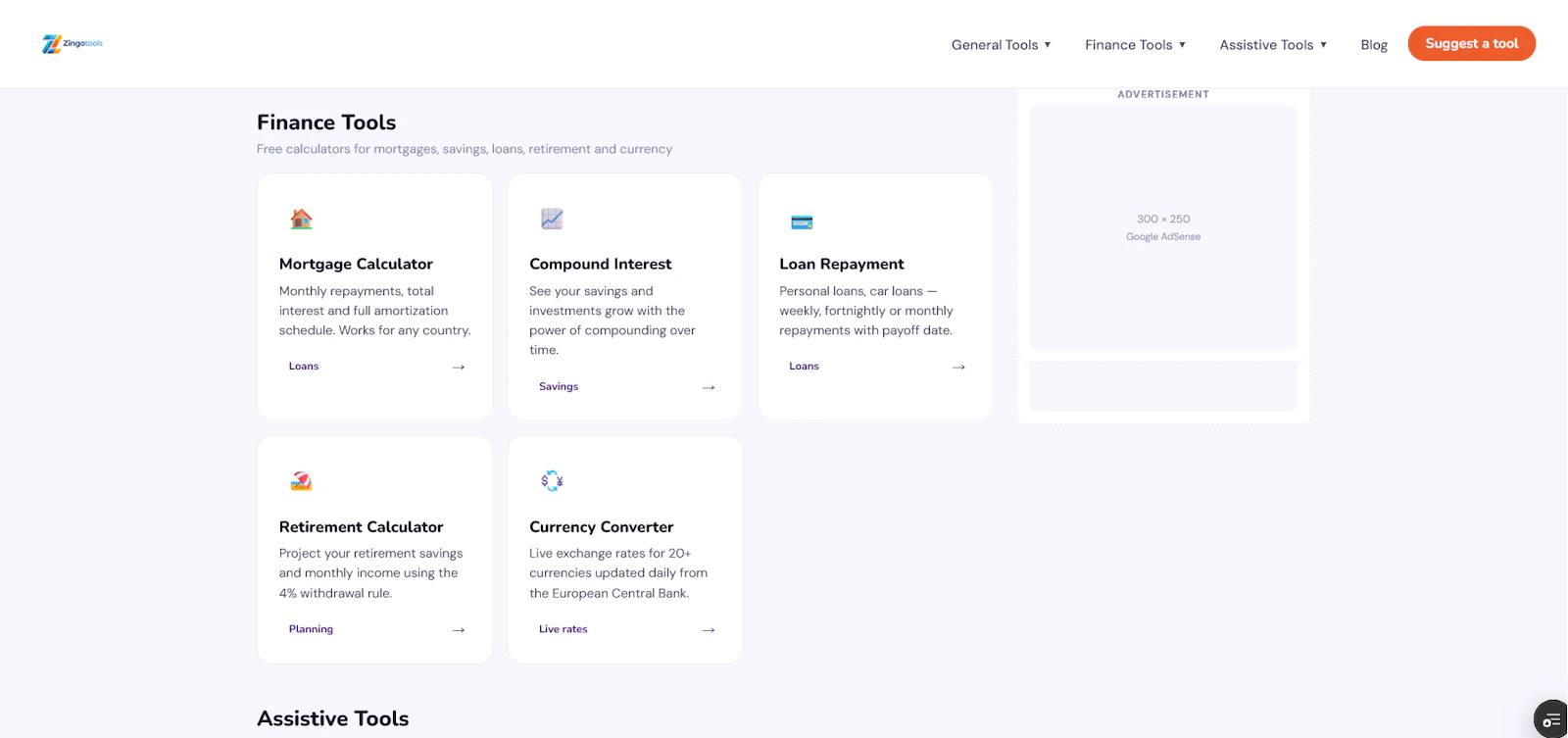
Task: Click the Finance Tools section heading
Action: [326, 123]
